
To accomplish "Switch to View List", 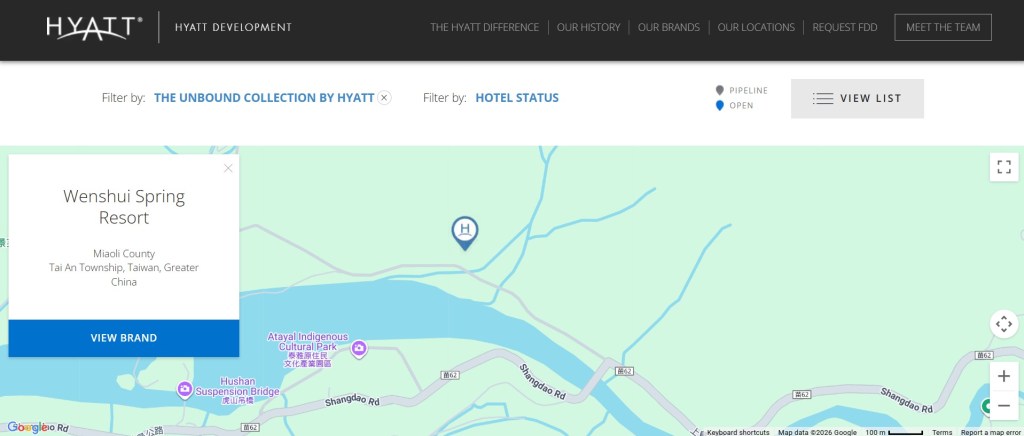I will click(857, 99).
